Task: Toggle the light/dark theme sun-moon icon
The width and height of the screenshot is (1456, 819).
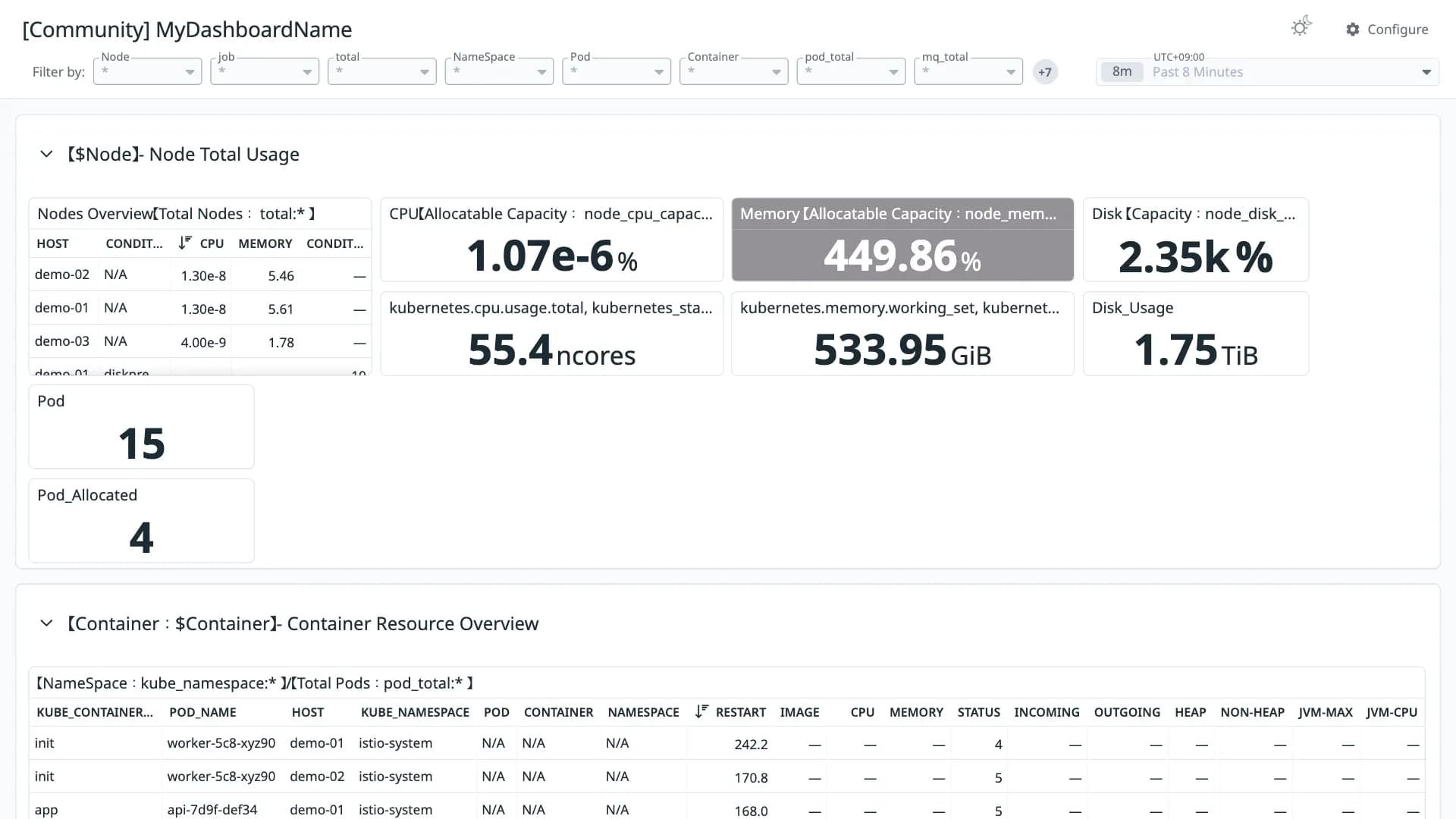Action: click(1301, 27)
